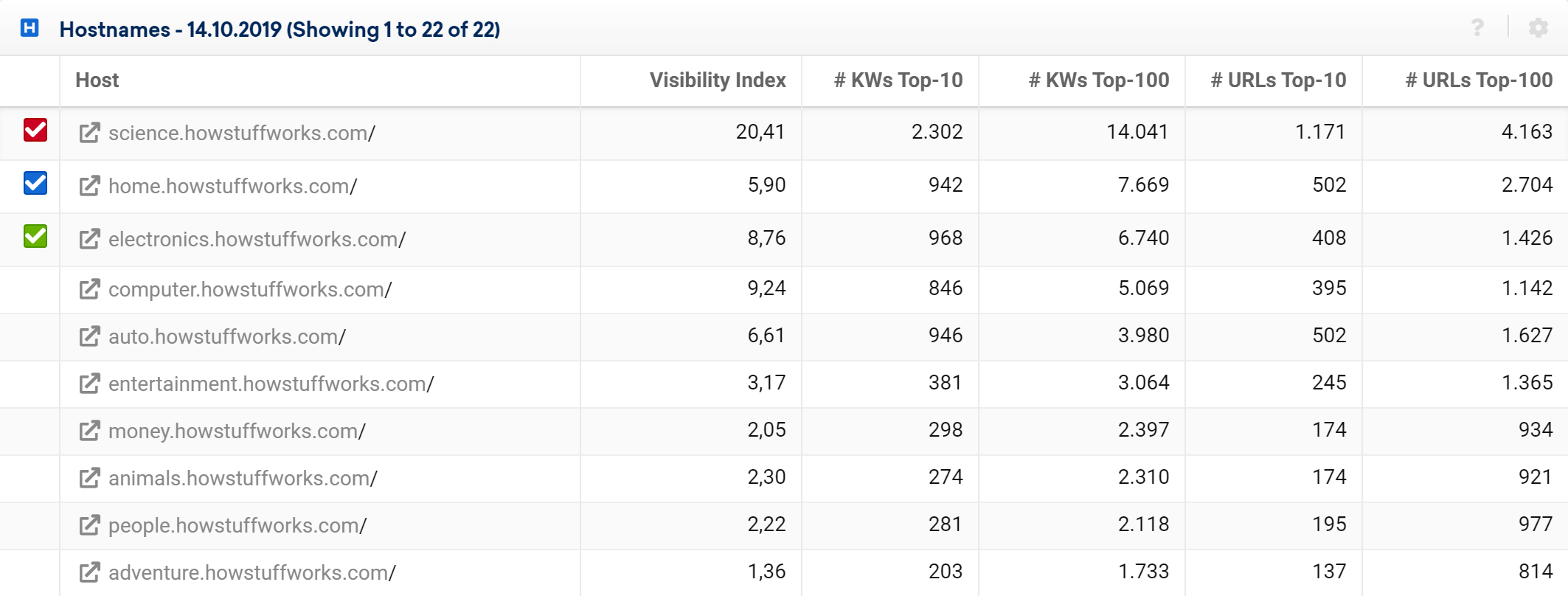Sort by the Host column header
Viewport: 1568px width, 596px height.
(97, 80)
